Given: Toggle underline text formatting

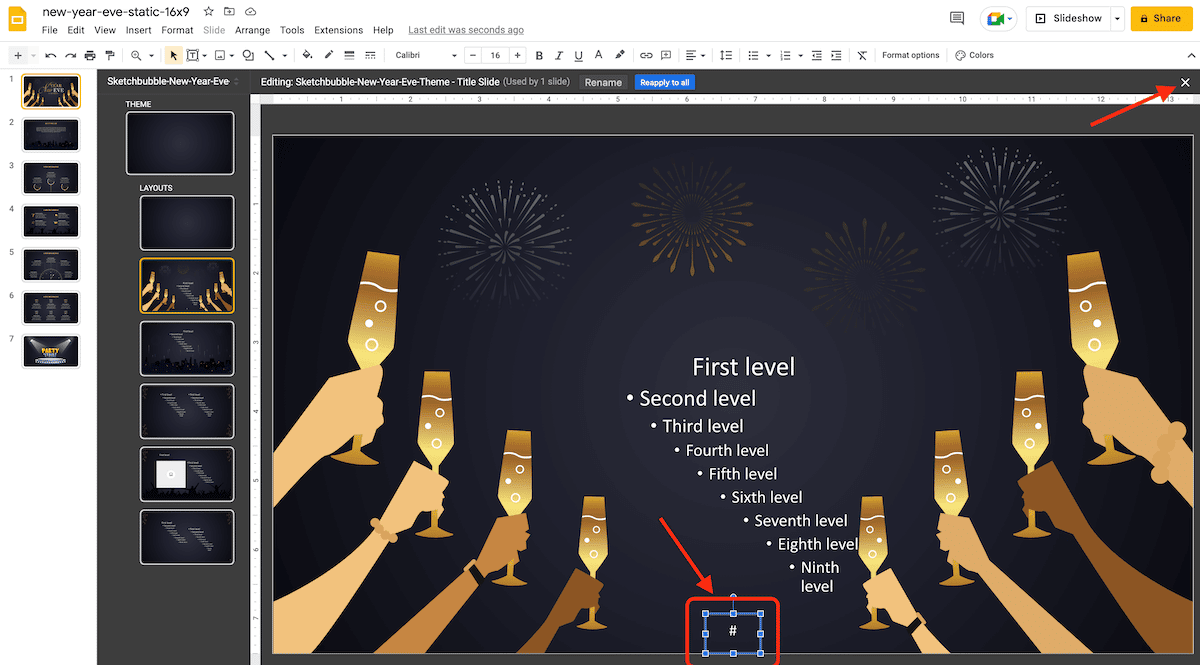Looking at the screenshot, I should [579, 55].
